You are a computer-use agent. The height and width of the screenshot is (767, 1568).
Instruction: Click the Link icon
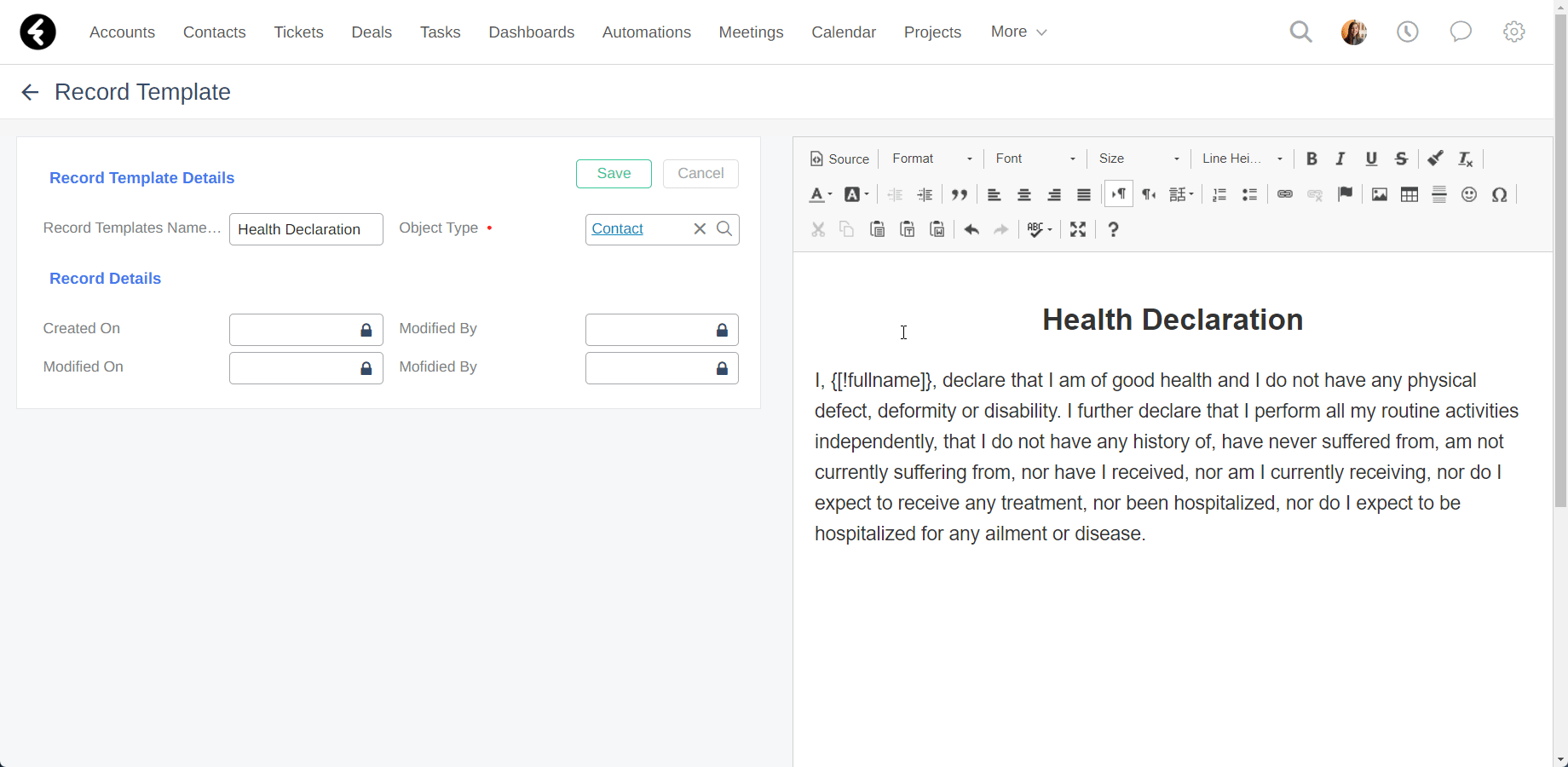tap(1285, 194)
